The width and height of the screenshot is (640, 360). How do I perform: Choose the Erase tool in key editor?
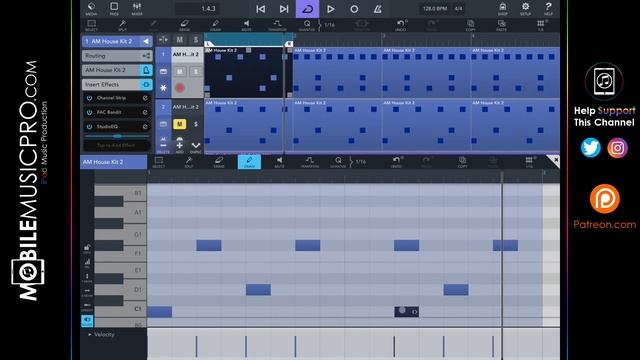pyautogui.click(x=219, y=162)
